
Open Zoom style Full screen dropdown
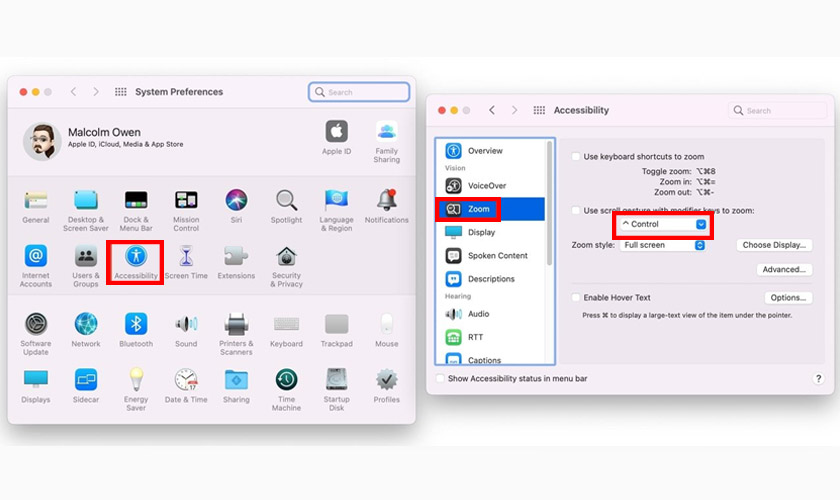point(662,245)
